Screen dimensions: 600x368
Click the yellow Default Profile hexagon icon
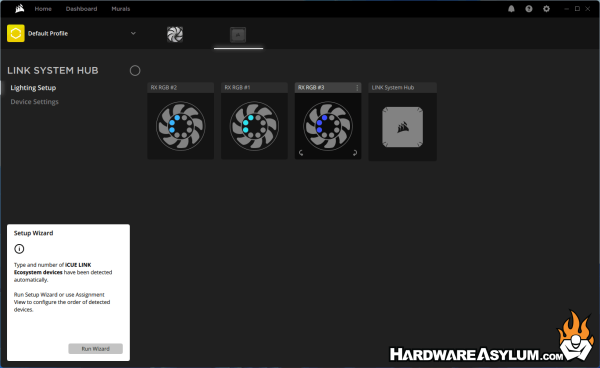16,33
